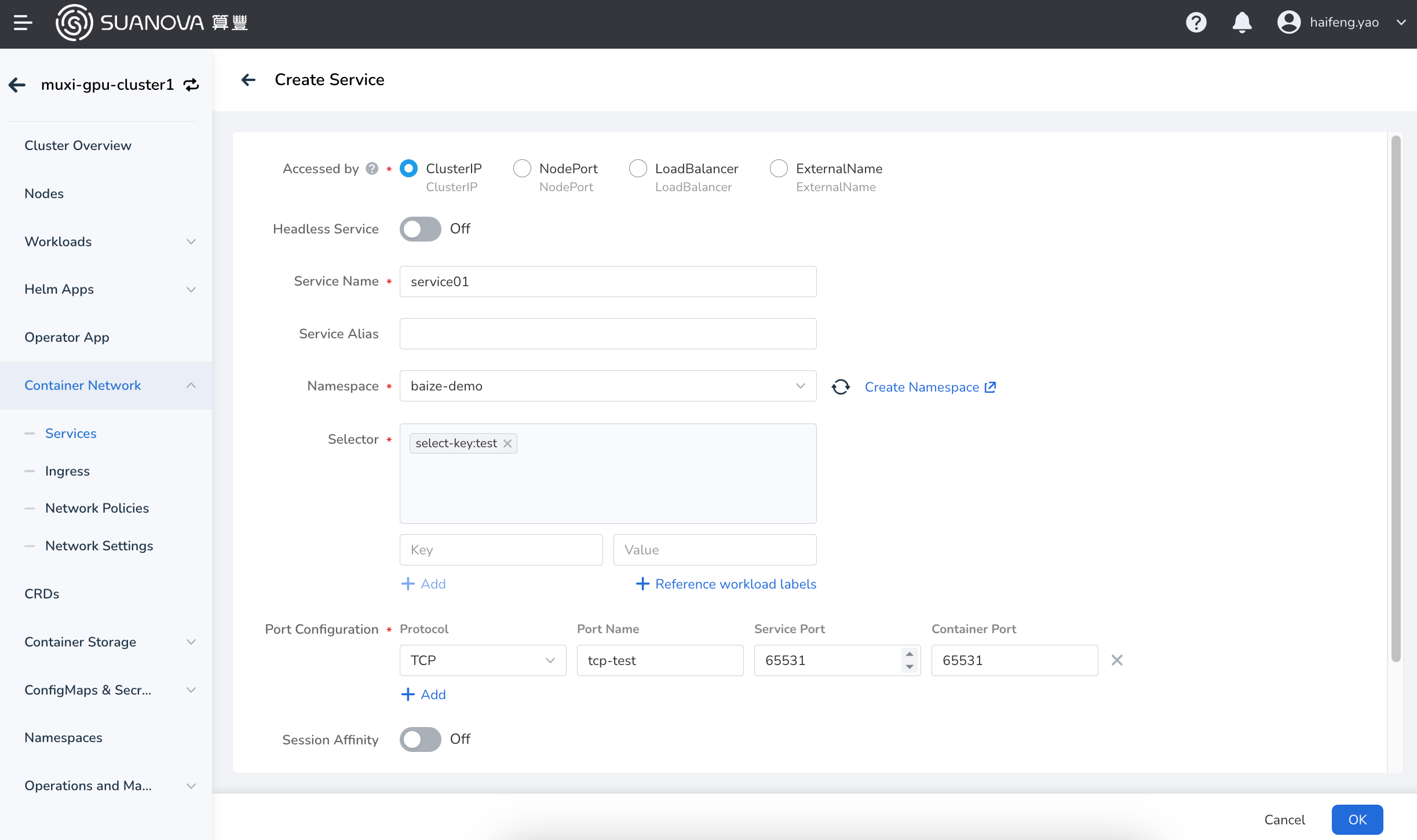
Task: Navigate to the Ingress menu item
Action: 67,471
